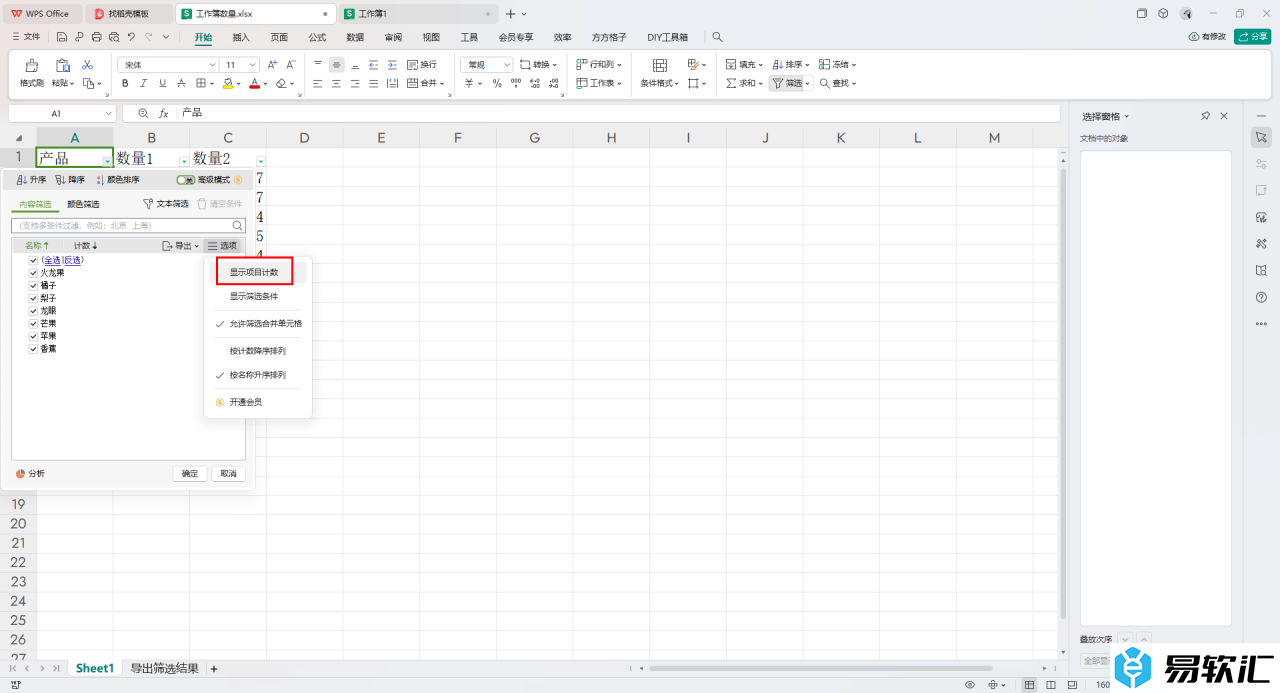1280x693 pixels.
Task: Click the Wrap Text (换行) button
Action: [420, 64]
